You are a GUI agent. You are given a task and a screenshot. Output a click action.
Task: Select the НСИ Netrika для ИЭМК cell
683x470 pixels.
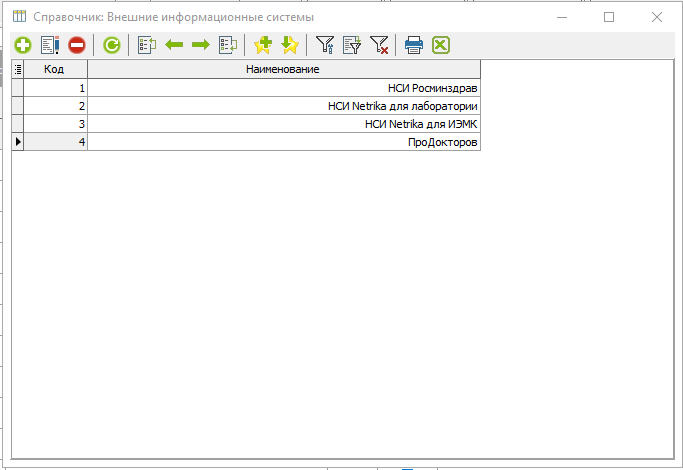pos(284,124)
